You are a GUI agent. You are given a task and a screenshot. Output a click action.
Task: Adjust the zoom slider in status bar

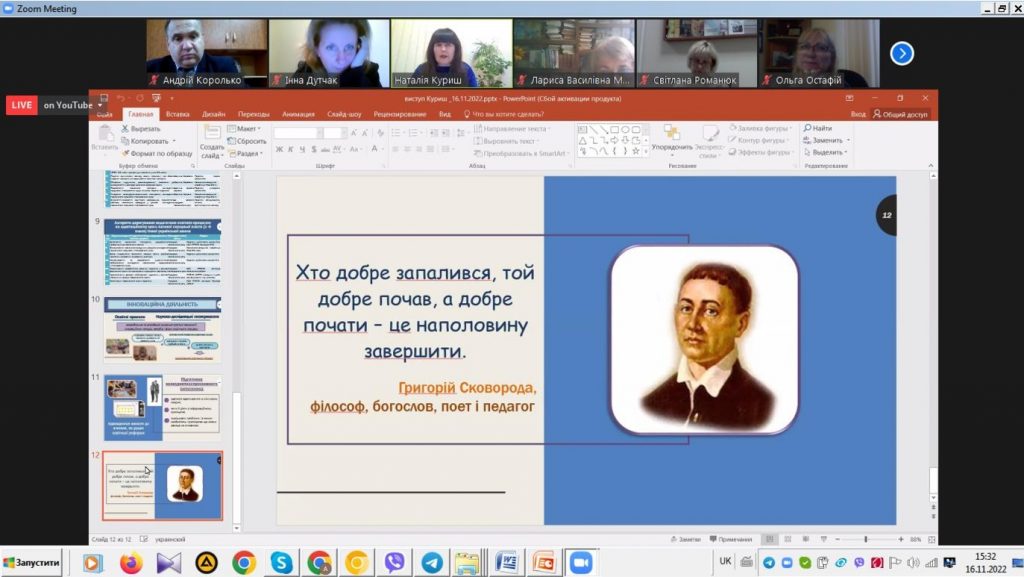[x=867, y=539]
